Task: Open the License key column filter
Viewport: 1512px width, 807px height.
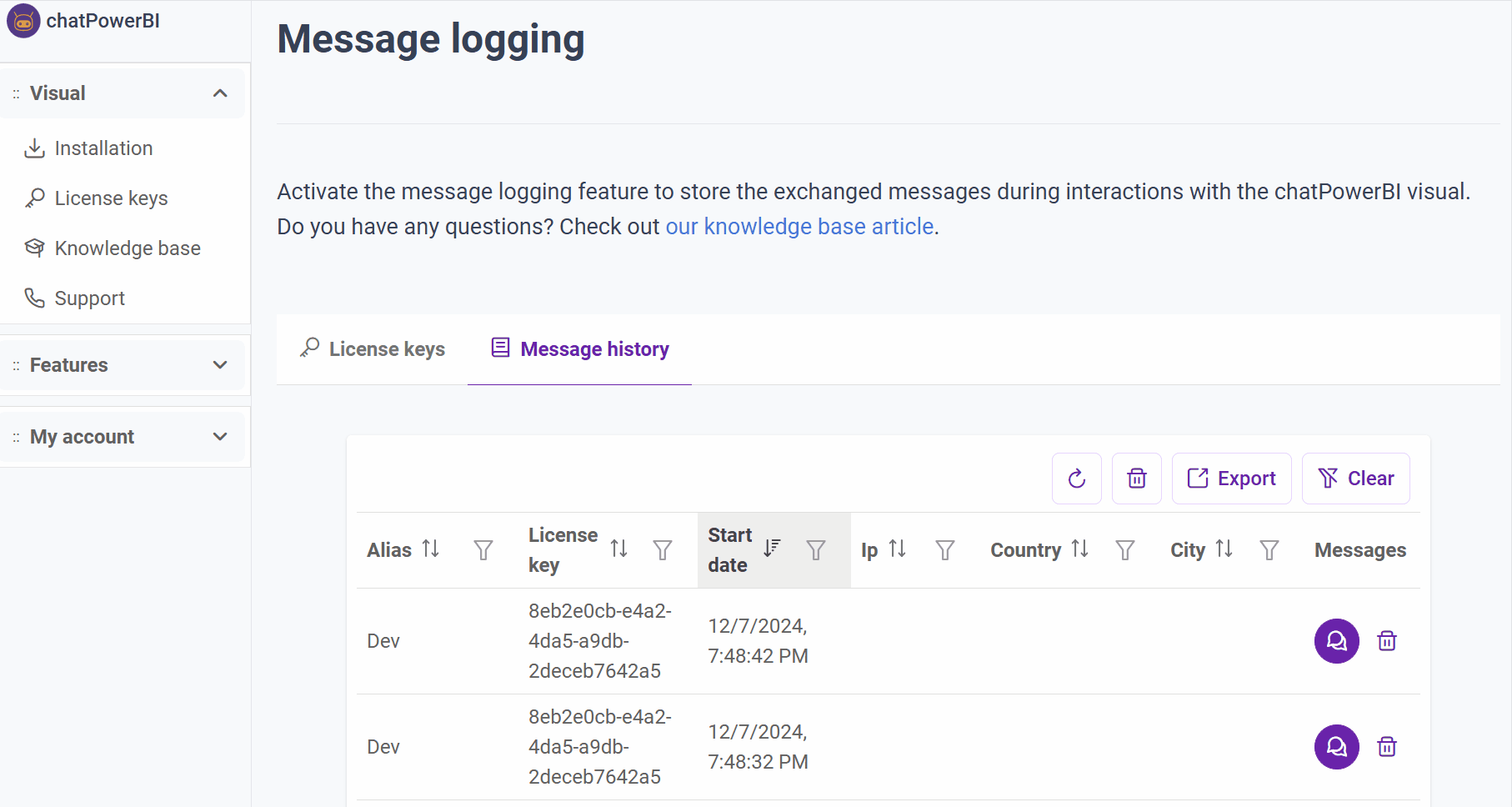Action: click(663, 550)
